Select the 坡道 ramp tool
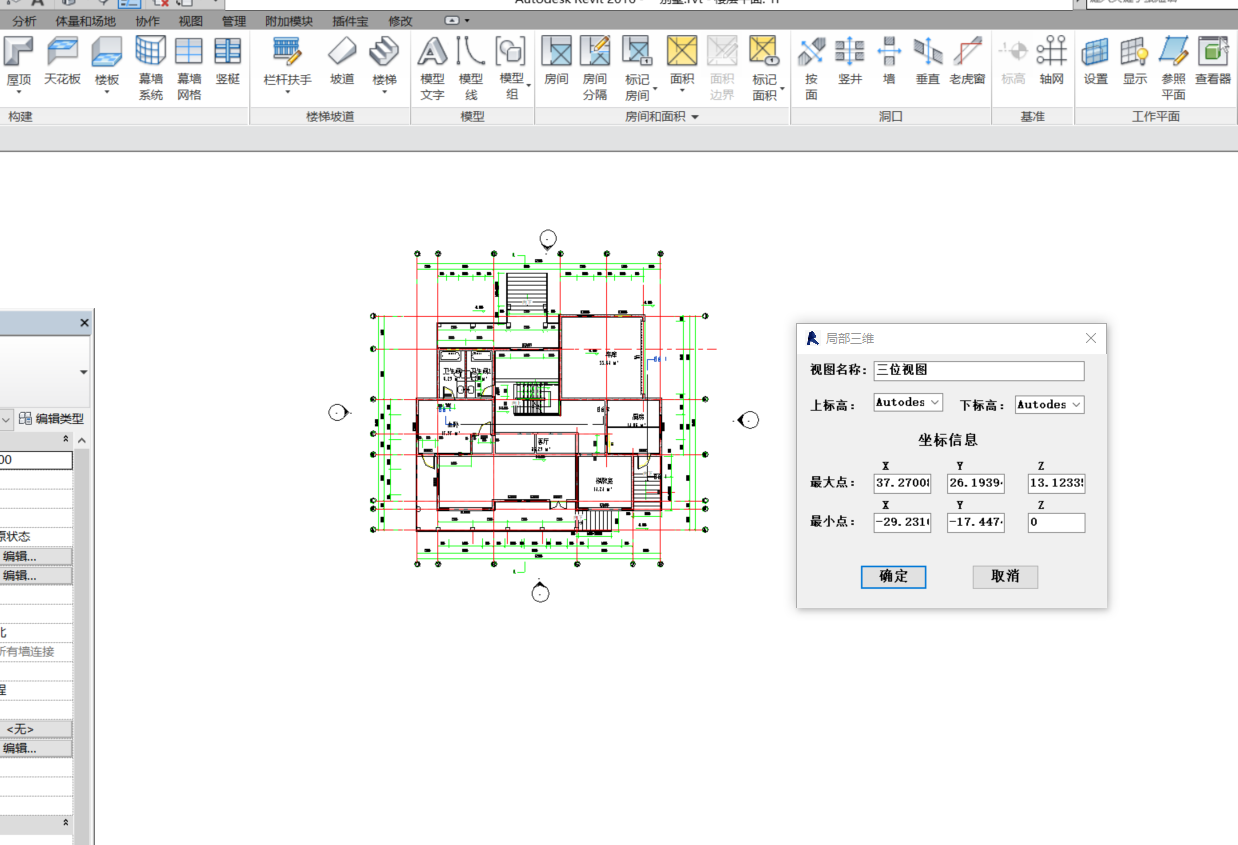 point(342,60)
